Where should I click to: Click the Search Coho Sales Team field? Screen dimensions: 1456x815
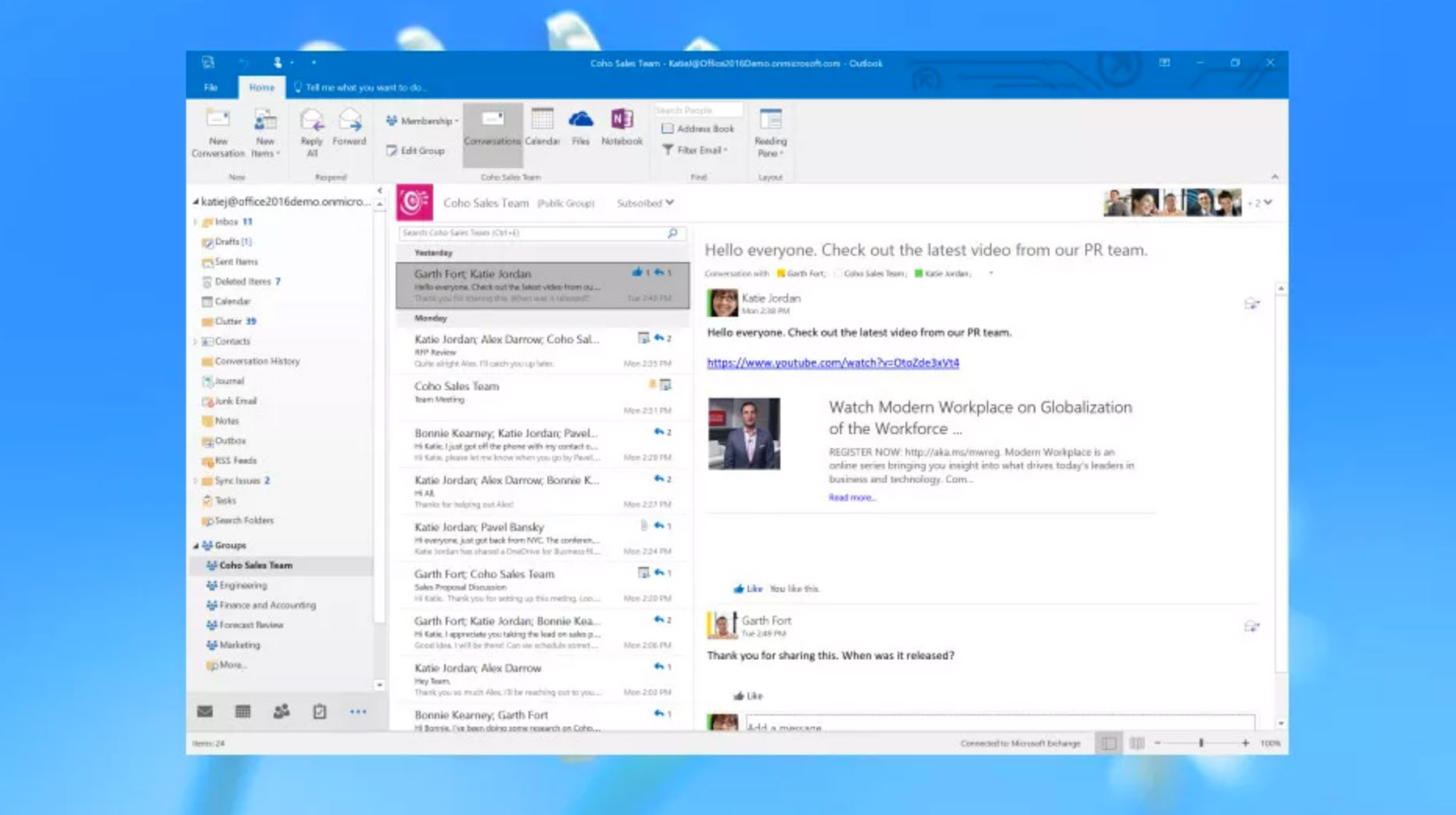click(532, 233)
